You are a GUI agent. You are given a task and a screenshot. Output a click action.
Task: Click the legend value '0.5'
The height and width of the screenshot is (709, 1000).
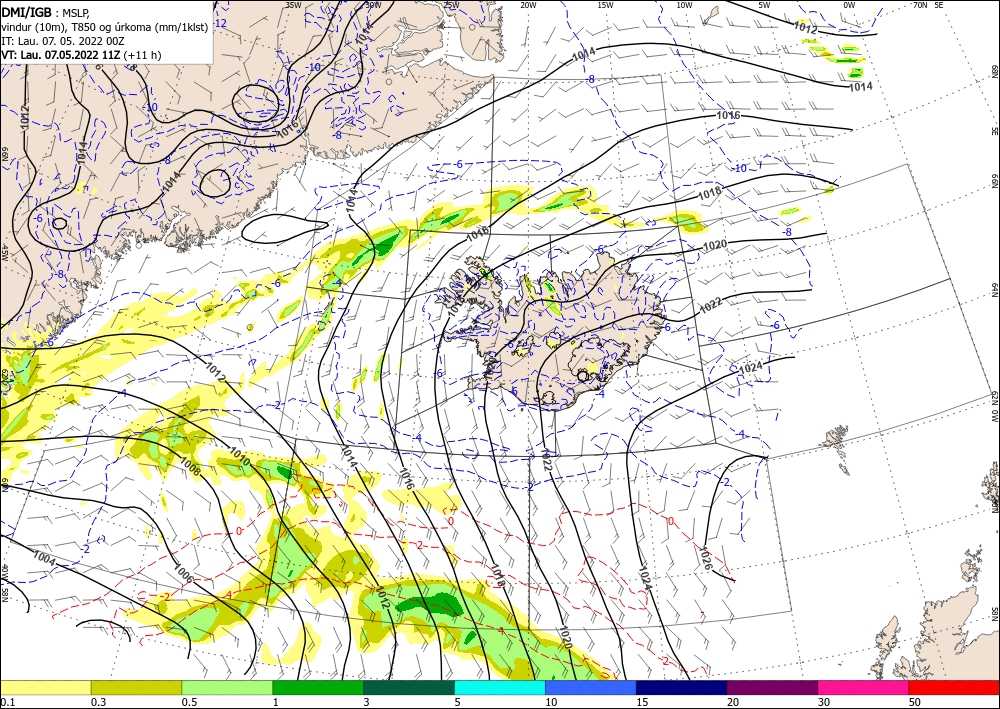189,702
